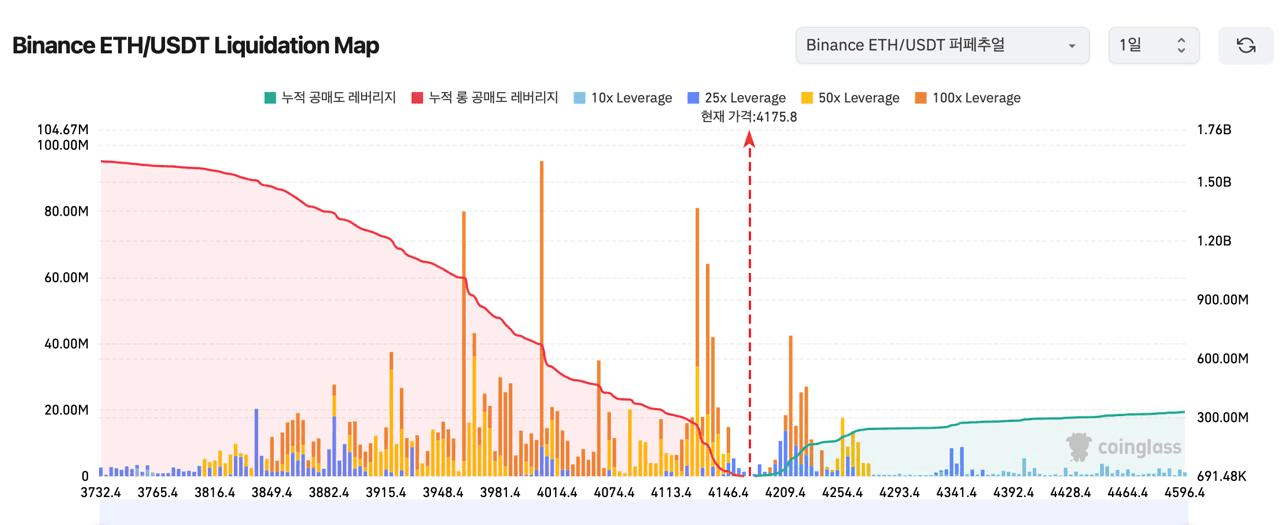Click the refresh chart icon button

point(1246,46)
